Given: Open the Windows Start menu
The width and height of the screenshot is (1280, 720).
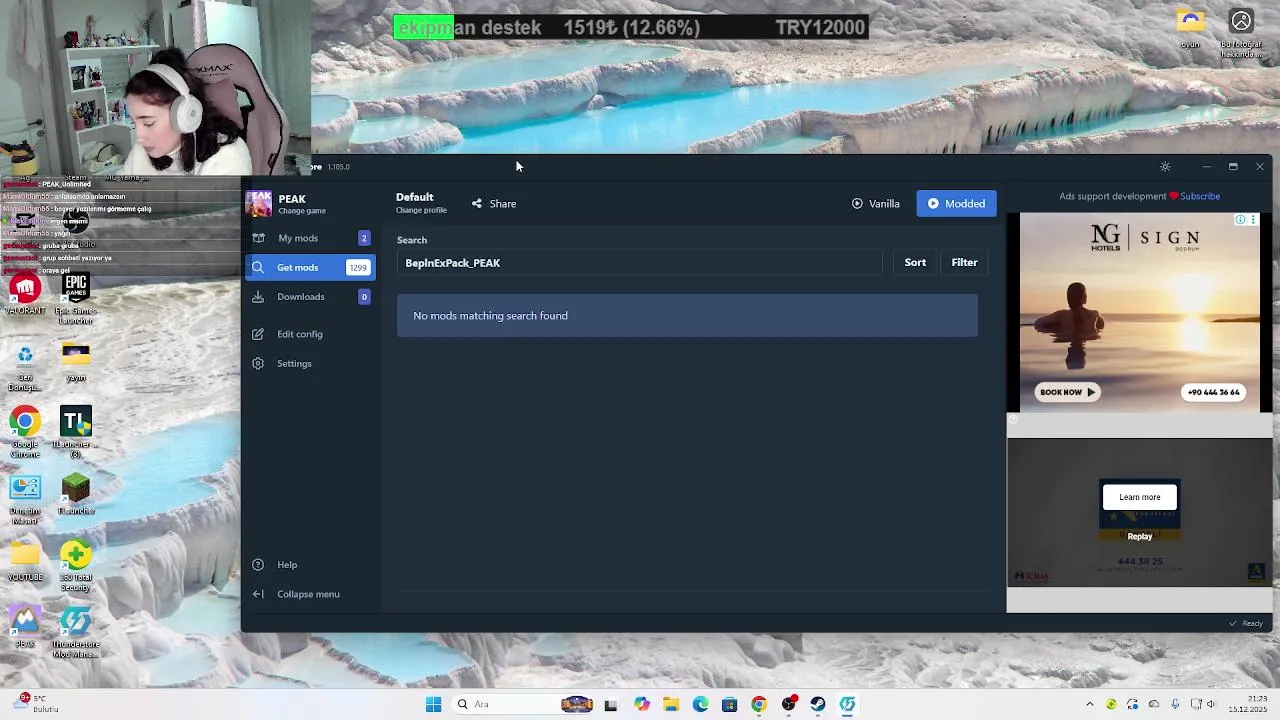Looking at the screenshot, I should (x=433, y=704).
